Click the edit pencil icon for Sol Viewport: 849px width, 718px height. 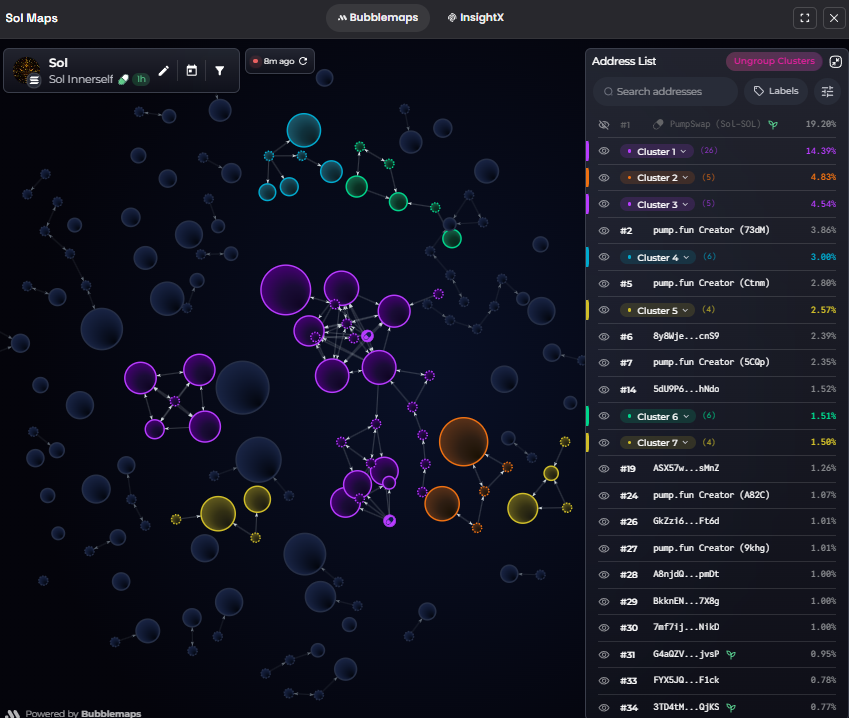coord(164,70)
